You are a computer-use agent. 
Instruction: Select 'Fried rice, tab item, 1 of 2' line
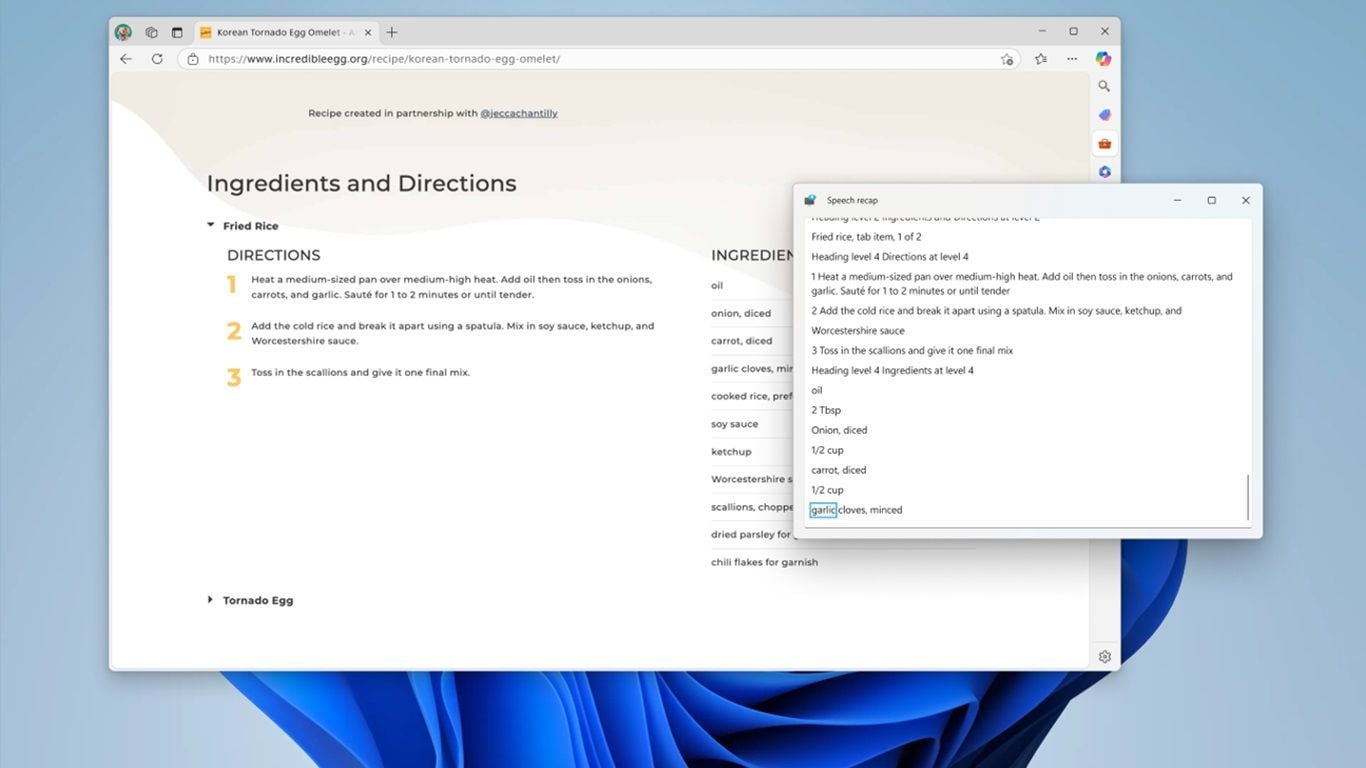(866, 237)
